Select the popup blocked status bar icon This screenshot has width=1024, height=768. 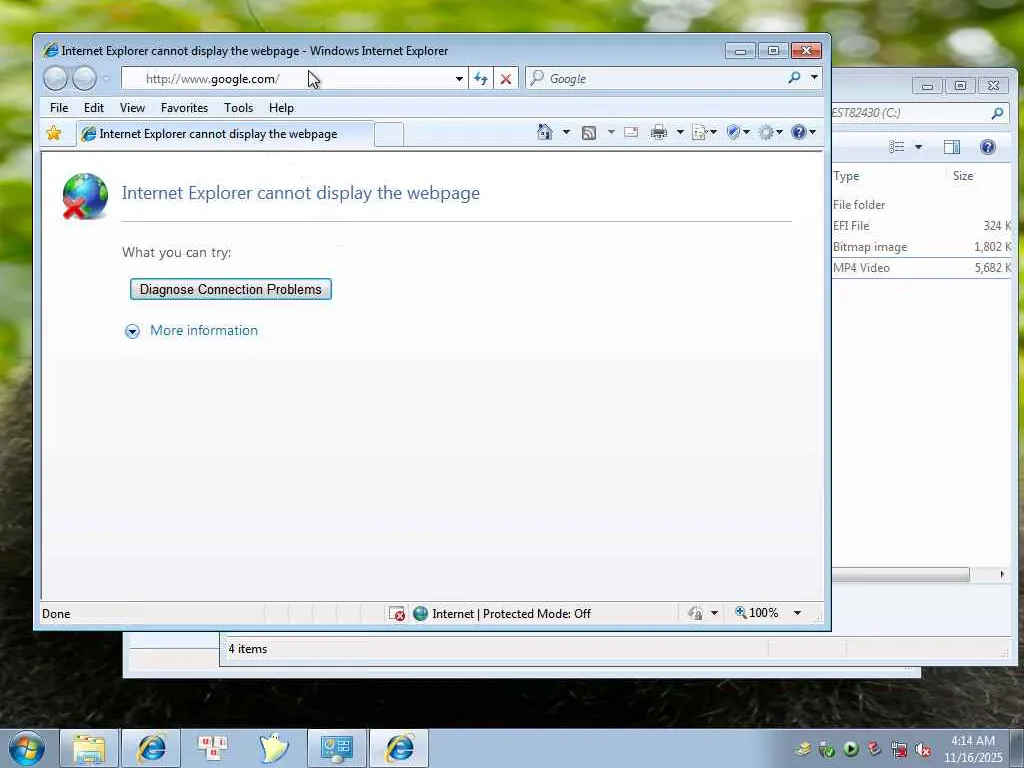396,613
